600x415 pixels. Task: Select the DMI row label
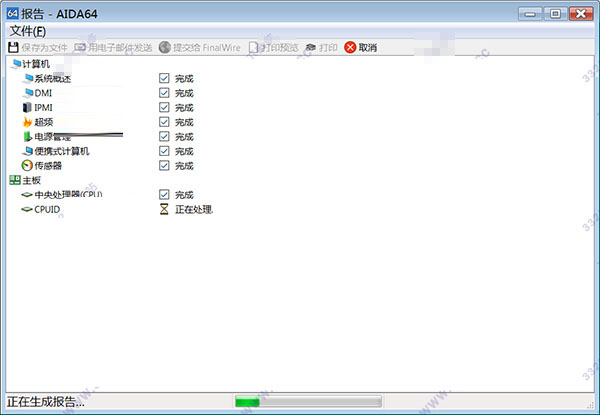click(43, 93)
